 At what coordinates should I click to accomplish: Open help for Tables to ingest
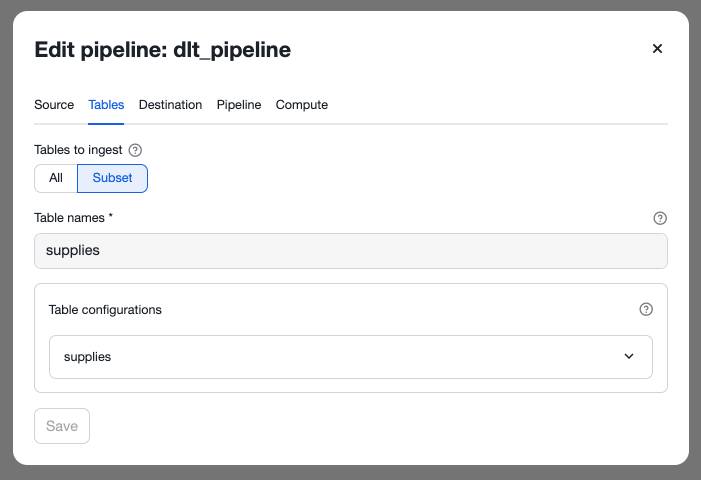click(136, 150)
